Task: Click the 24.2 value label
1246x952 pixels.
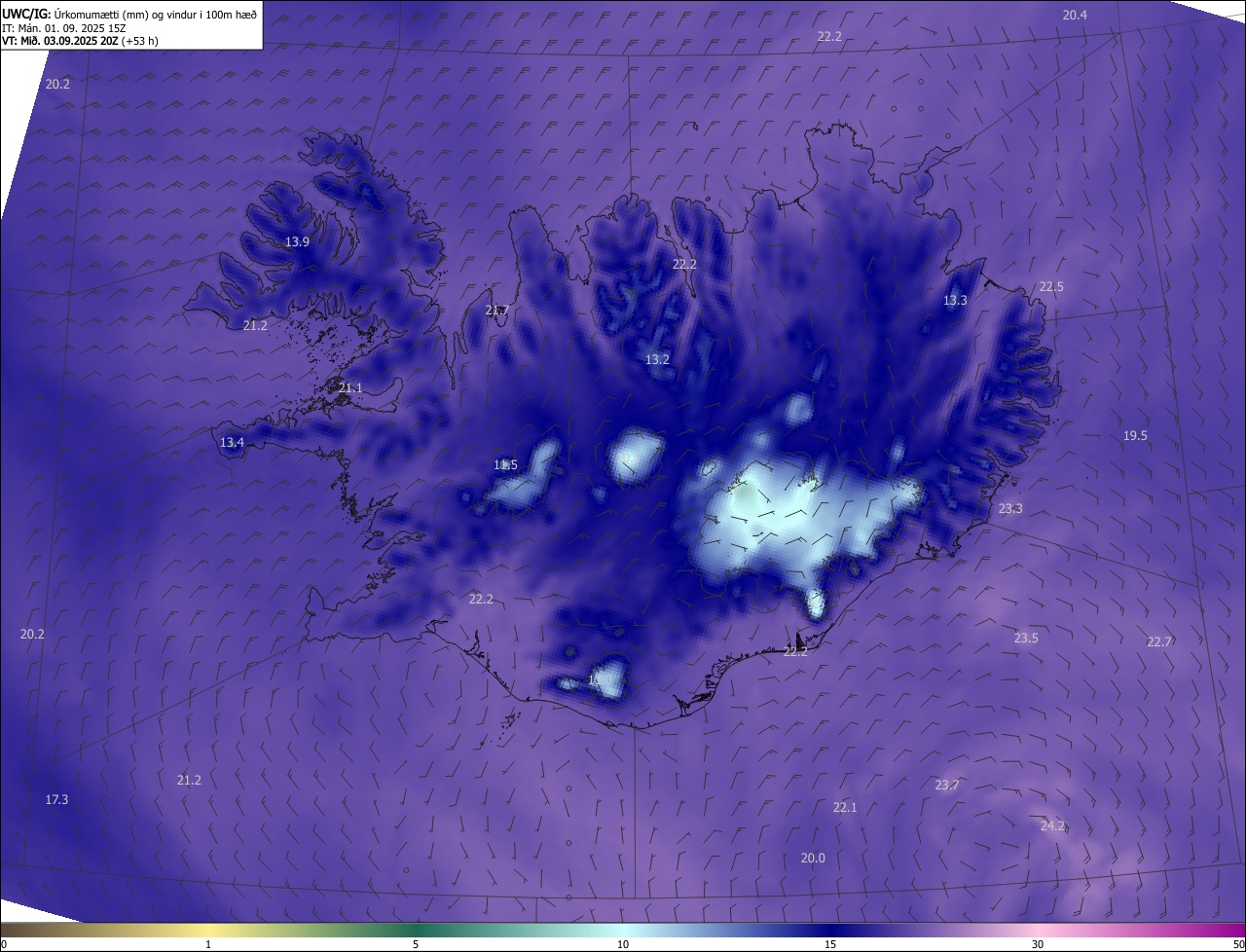Action: click(x=1052, y=826)
